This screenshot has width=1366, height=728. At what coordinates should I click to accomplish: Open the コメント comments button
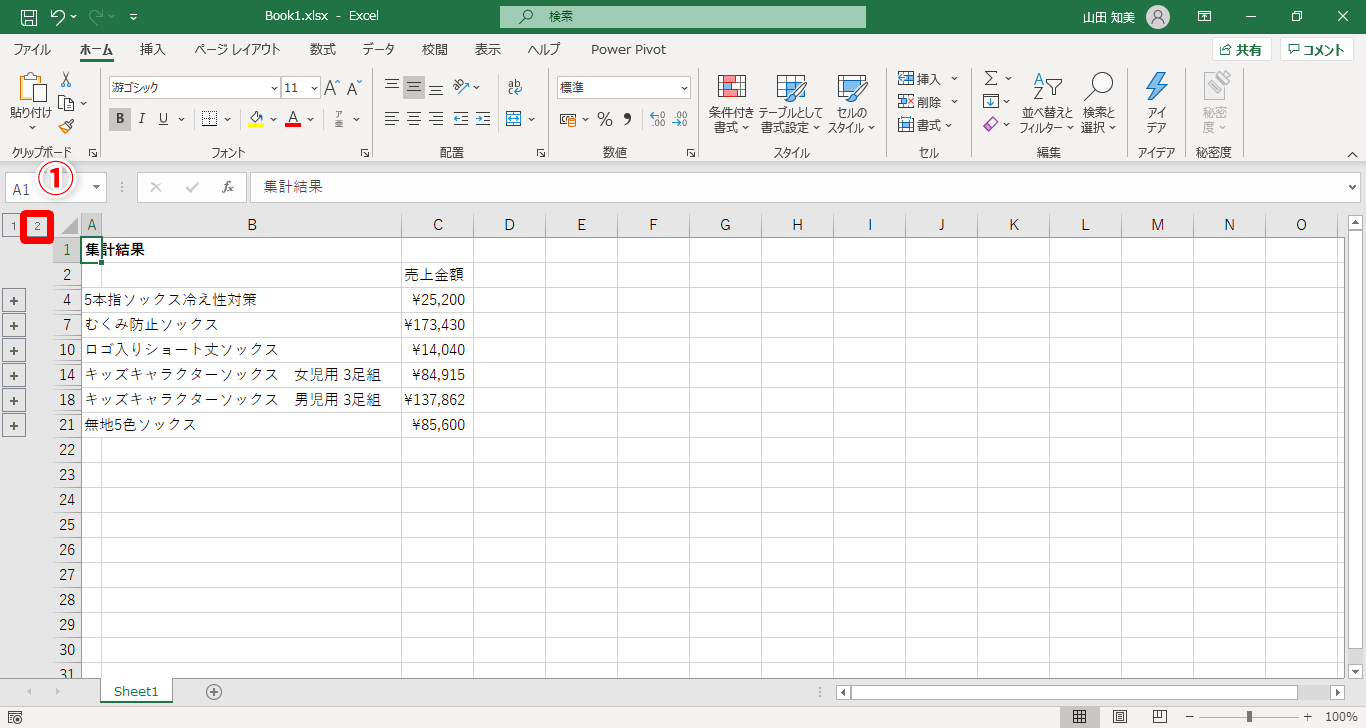1316,50
